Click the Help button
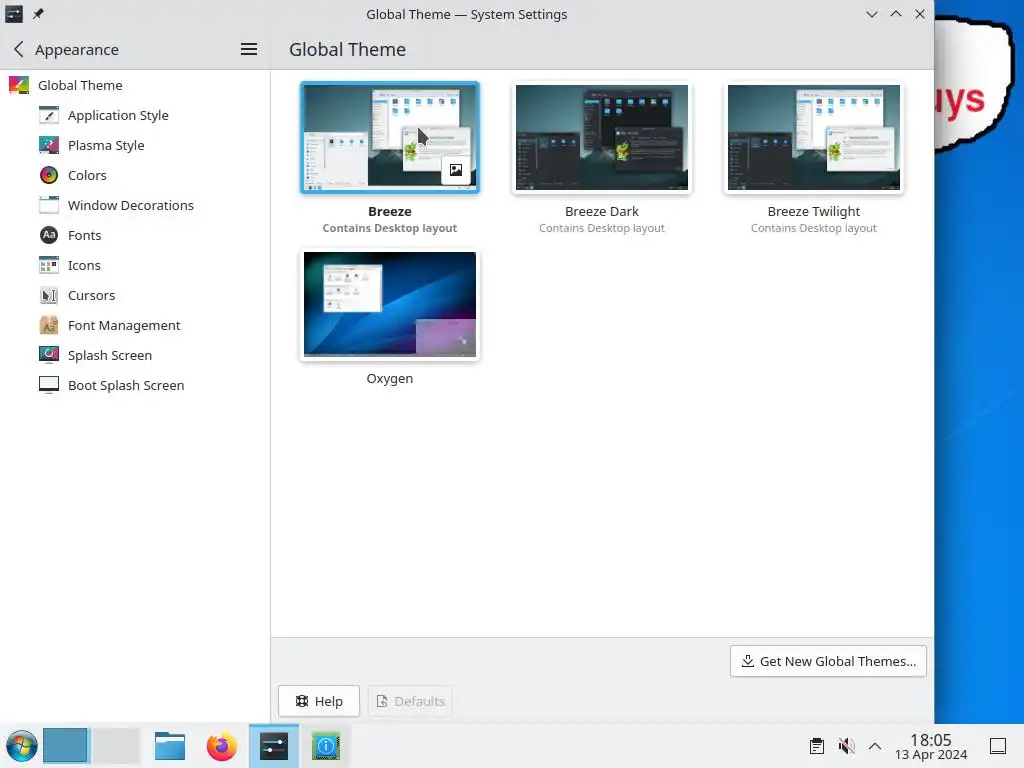The width and height of the screenshot is (1024, 768). 319,701
